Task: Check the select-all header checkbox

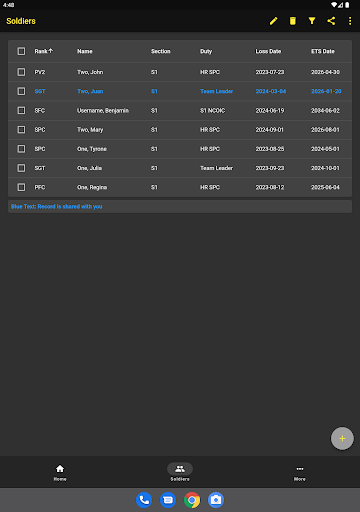Action: 21,51
